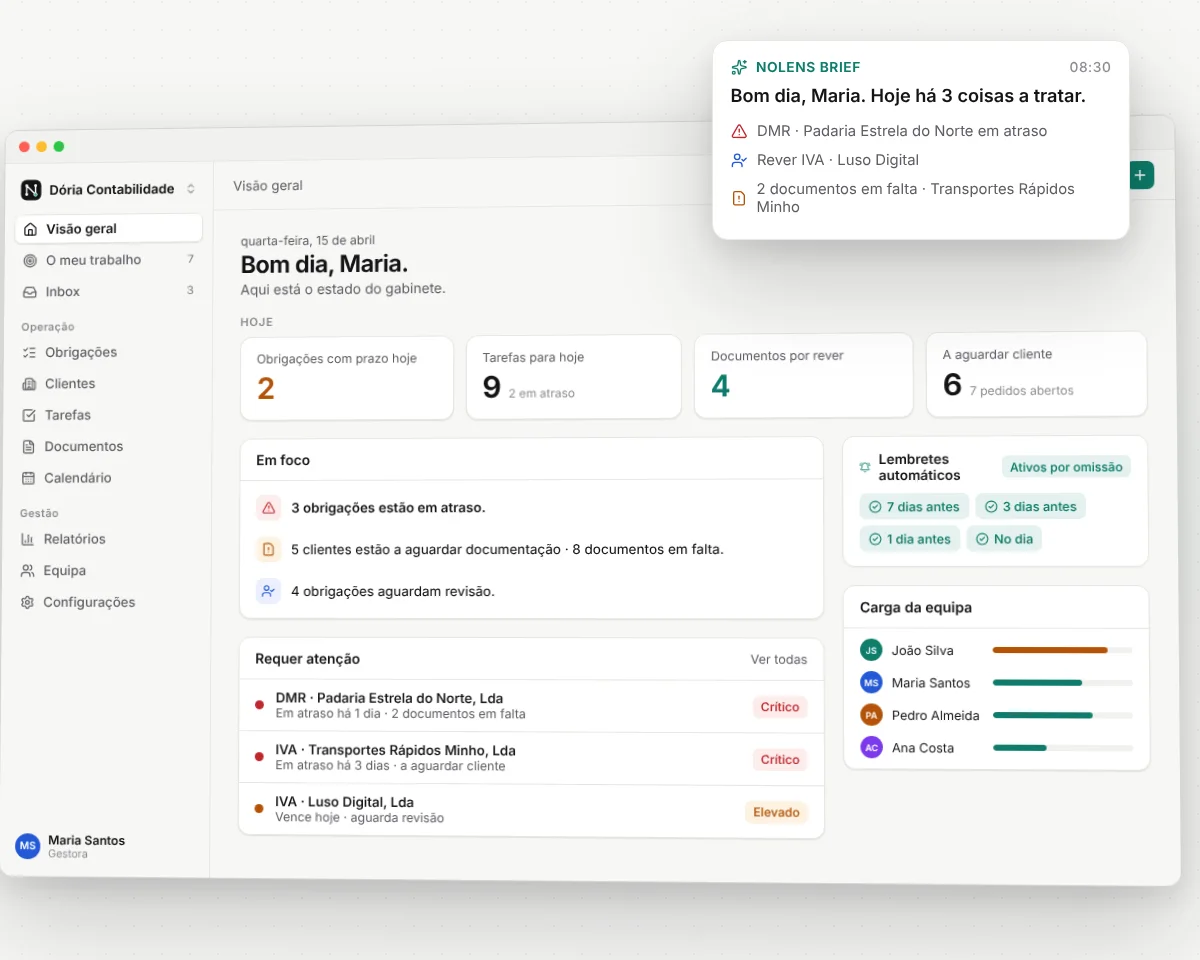Click the Relatórios bar chart icon
This screenshot has width=1200, height=960.
click(28, 539)
